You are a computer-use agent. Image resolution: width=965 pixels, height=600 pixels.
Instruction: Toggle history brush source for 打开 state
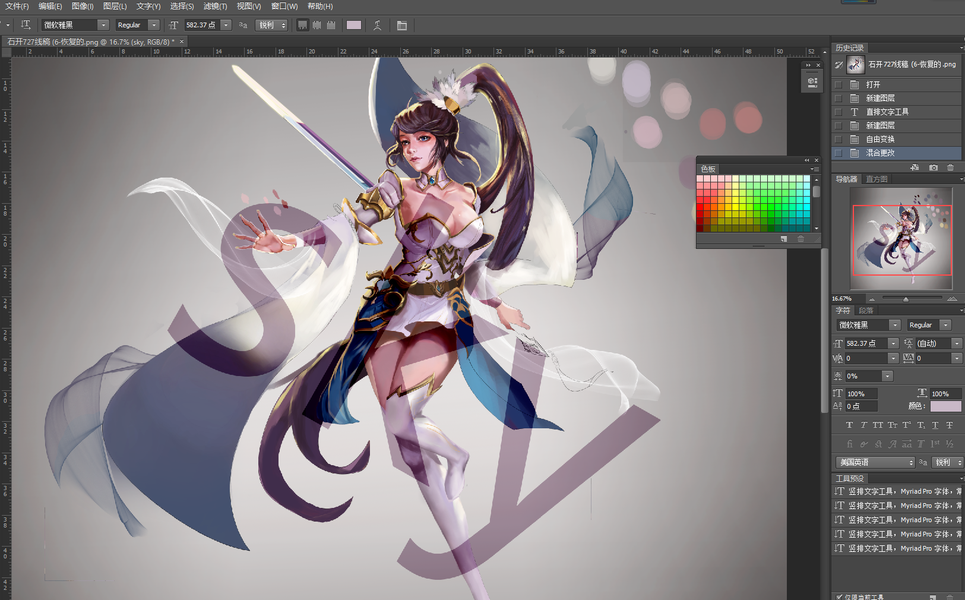(x=838, y=84)
